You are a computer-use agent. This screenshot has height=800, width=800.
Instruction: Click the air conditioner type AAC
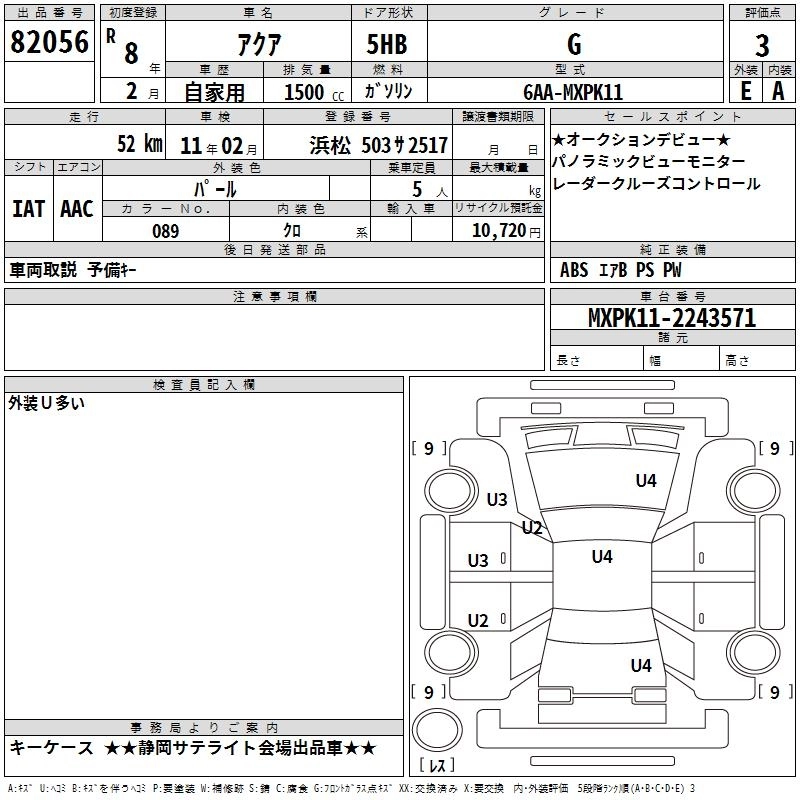(77, 209)
